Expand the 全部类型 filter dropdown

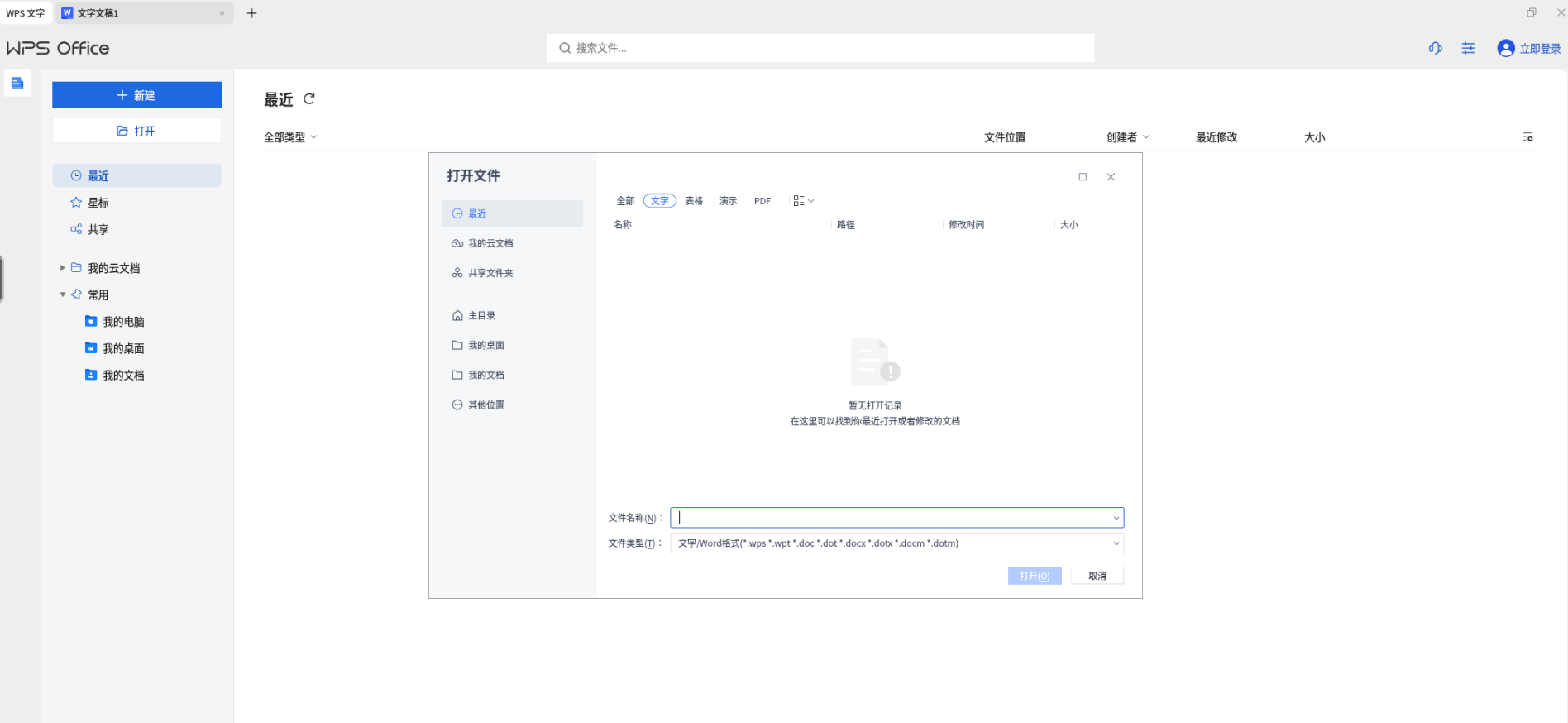pyautogui.click(x=290, y=137)
